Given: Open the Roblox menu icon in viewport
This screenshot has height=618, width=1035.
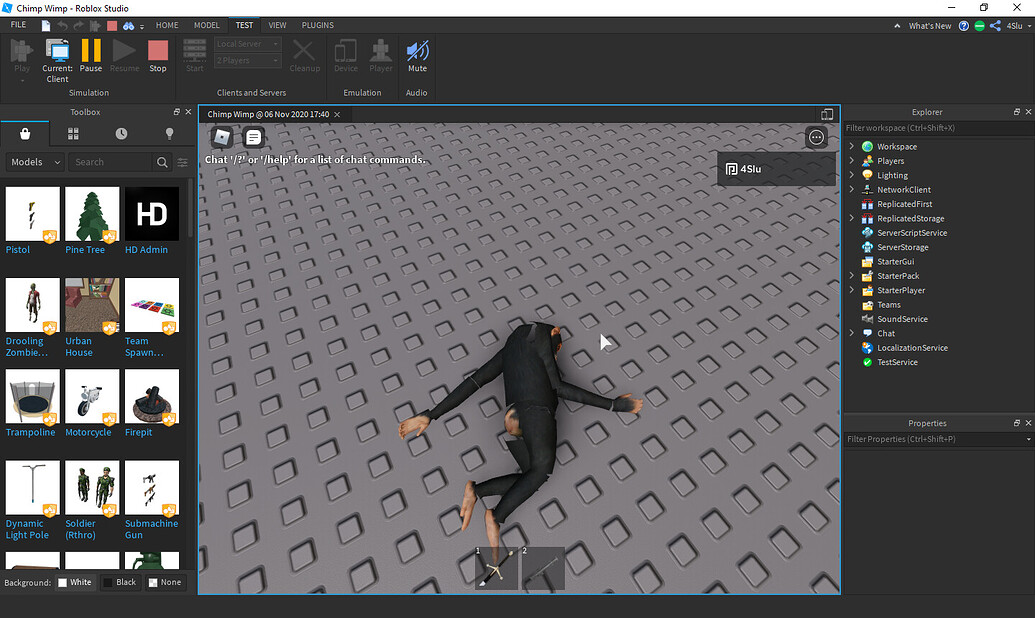Looking at the screenshot, I should coord(222,137).
